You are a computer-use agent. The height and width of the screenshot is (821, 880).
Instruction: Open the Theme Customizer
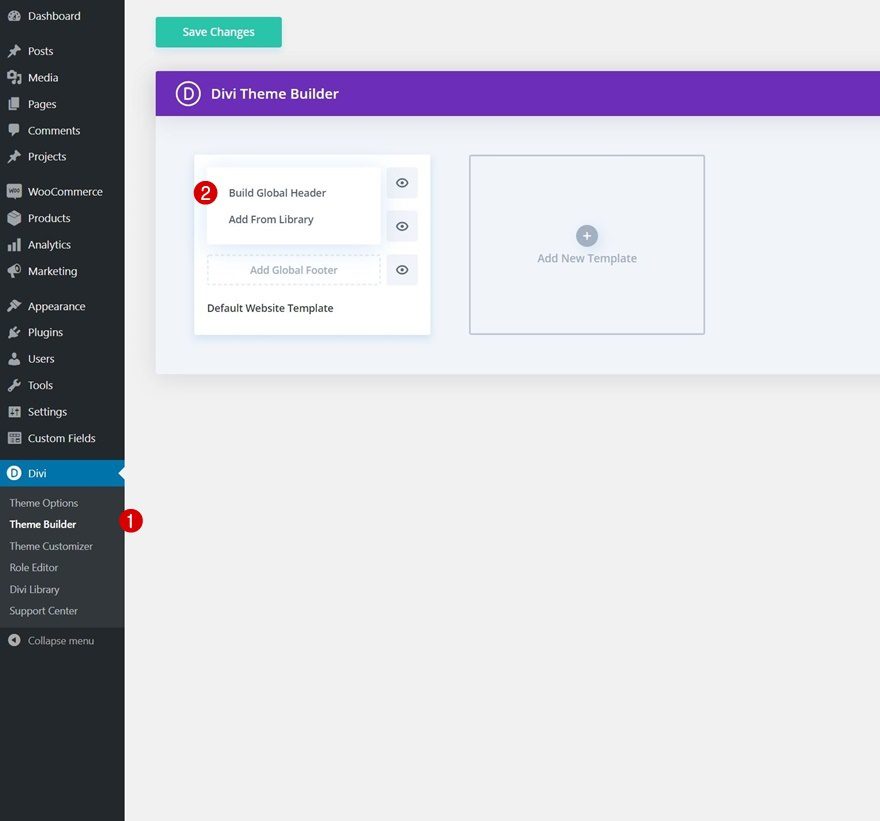click(x=50, y=546)
